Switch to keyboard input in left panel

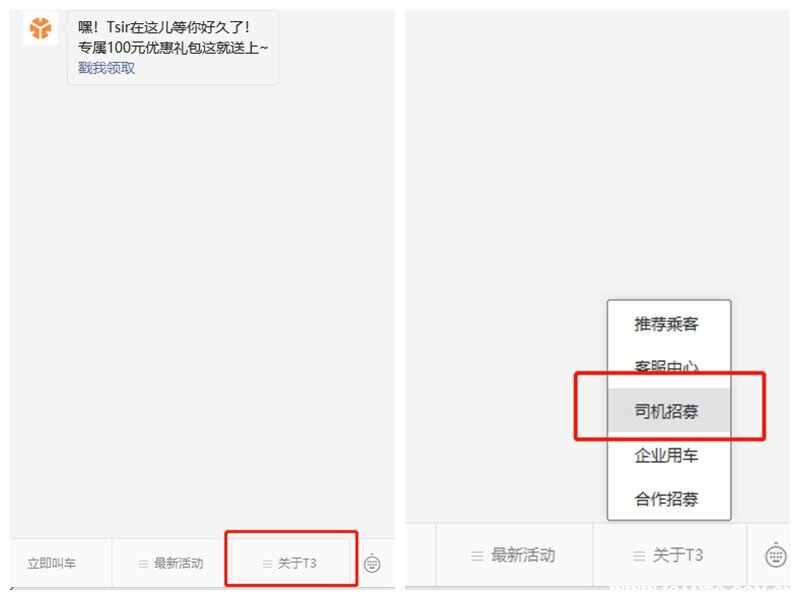(x=372, y=563)
